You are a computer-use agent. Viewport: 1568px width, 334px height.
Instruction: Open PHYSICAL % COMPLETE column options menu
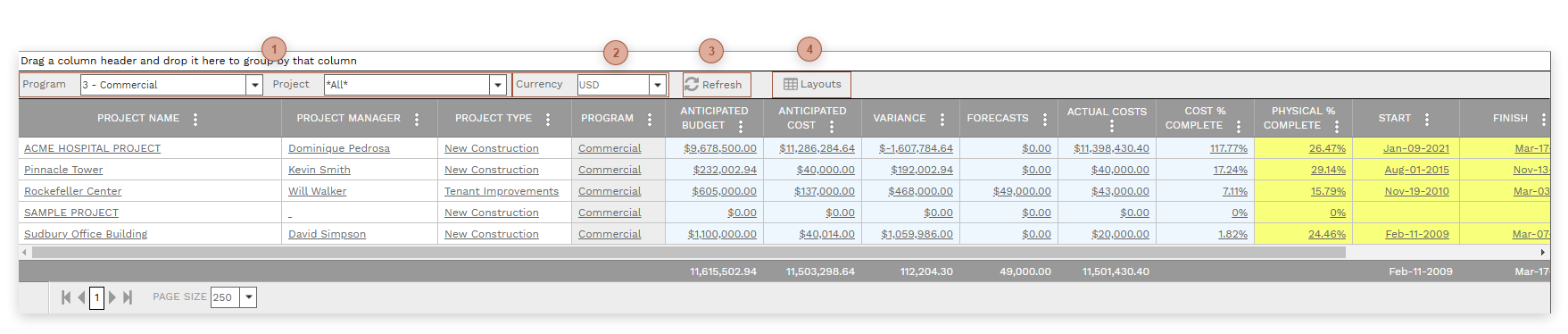pyautogui.click(x=1337, y=126)
